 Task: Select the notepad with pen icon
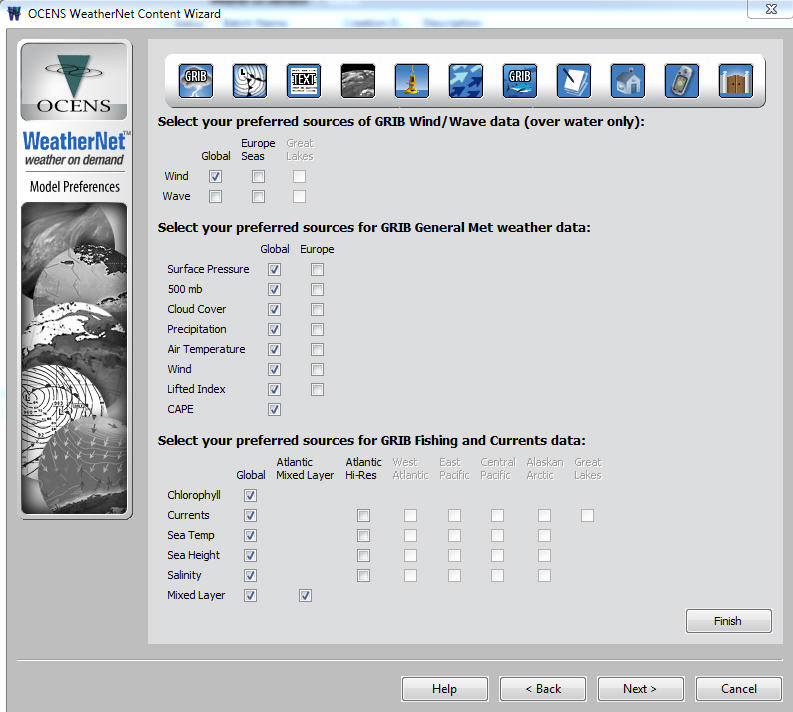[x=574, y=80]
